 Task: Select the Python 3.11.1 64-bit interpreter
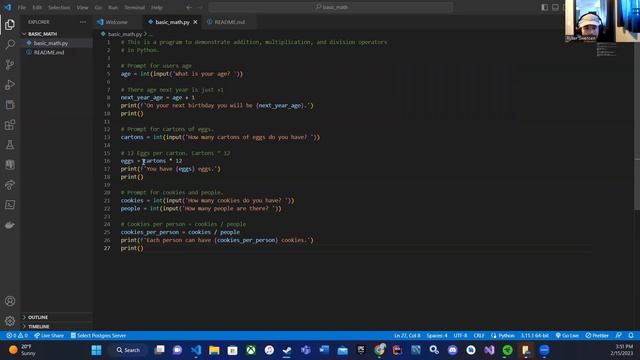click(535, 336)
